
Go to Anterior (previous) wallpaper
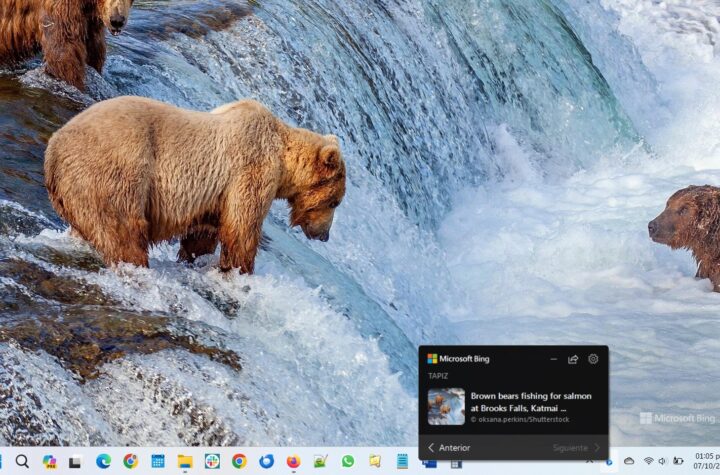coord(449,447)
